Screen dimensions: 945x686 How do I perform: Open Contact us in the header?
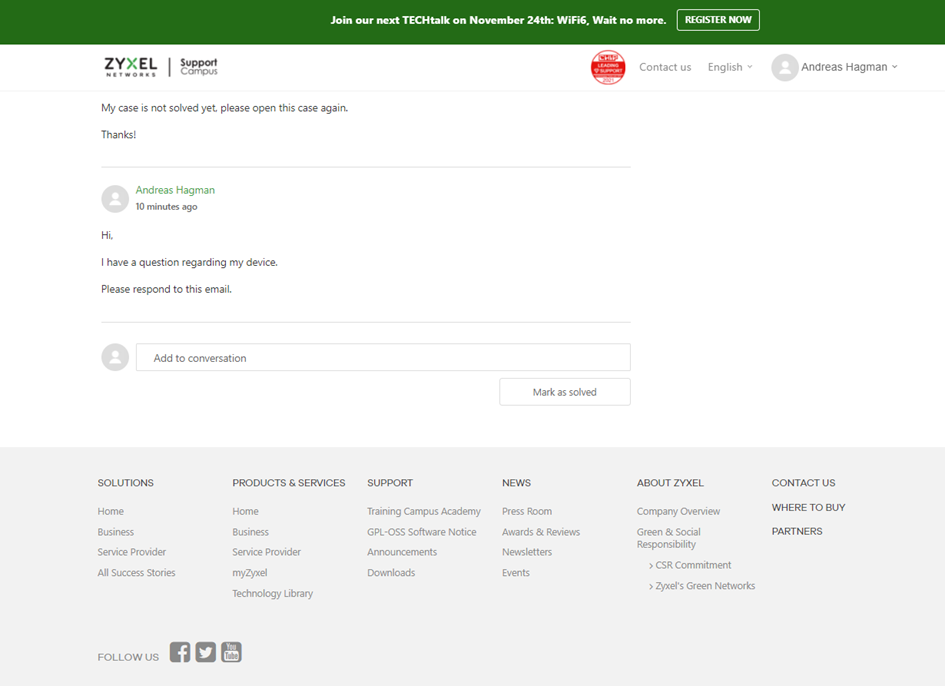(x=665, y=67)
